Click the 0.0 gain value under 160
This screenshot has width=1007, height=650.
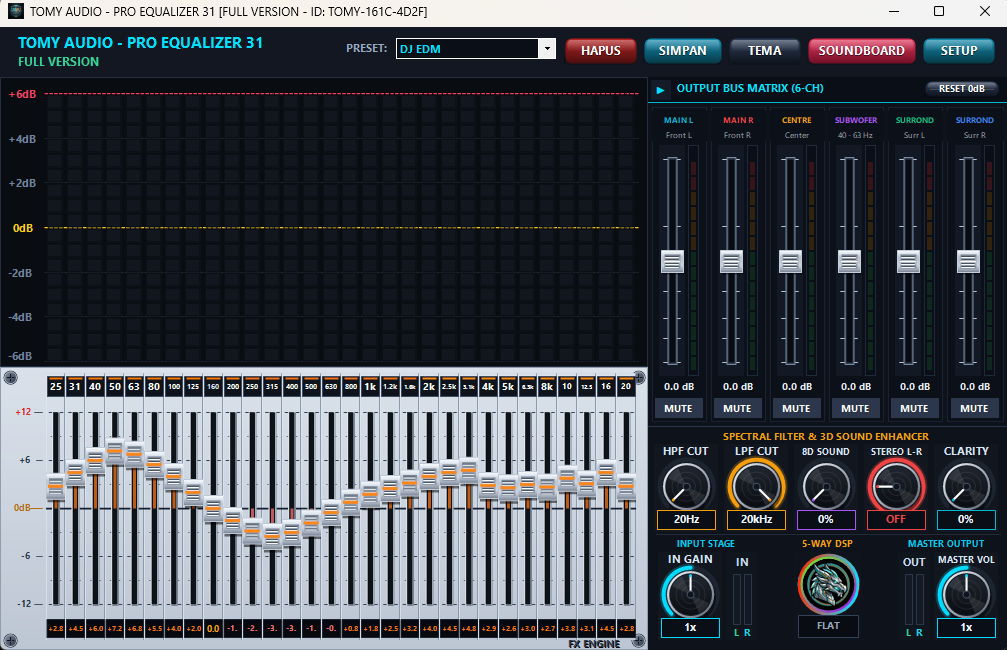click(213, 628)
